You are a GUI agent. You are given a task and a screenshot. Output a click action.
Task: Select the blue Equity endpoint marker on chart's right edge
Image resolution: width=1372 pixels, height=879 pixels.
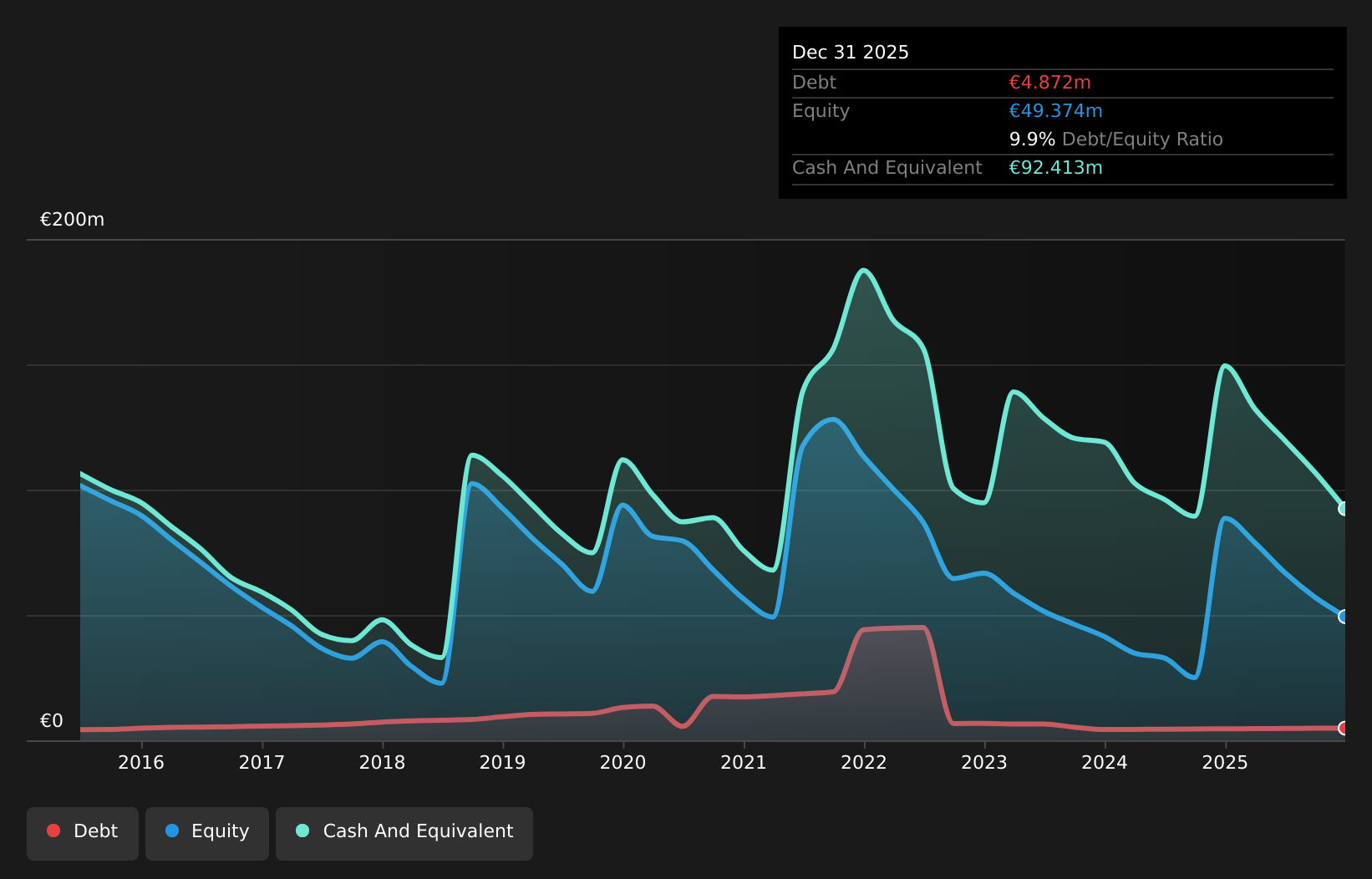[1343, 617]
